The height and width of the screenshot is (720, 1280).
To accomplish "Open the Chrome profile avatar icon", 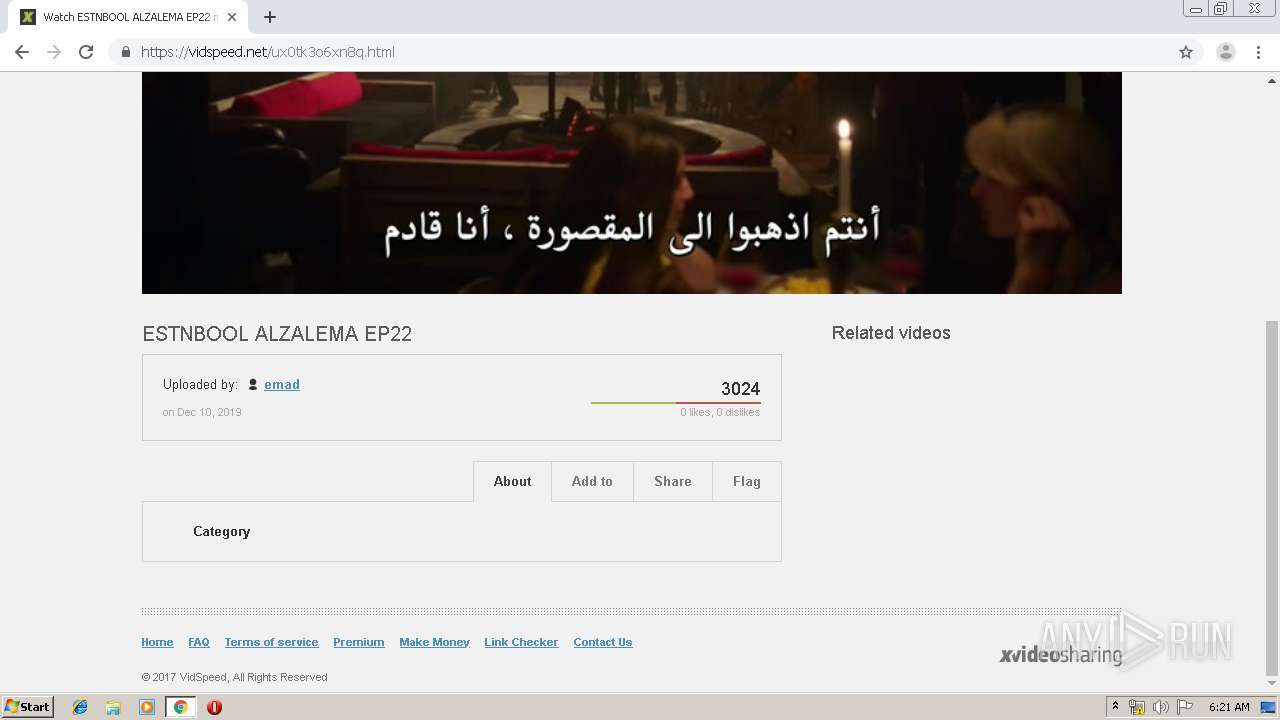I will click(1226, 52).
